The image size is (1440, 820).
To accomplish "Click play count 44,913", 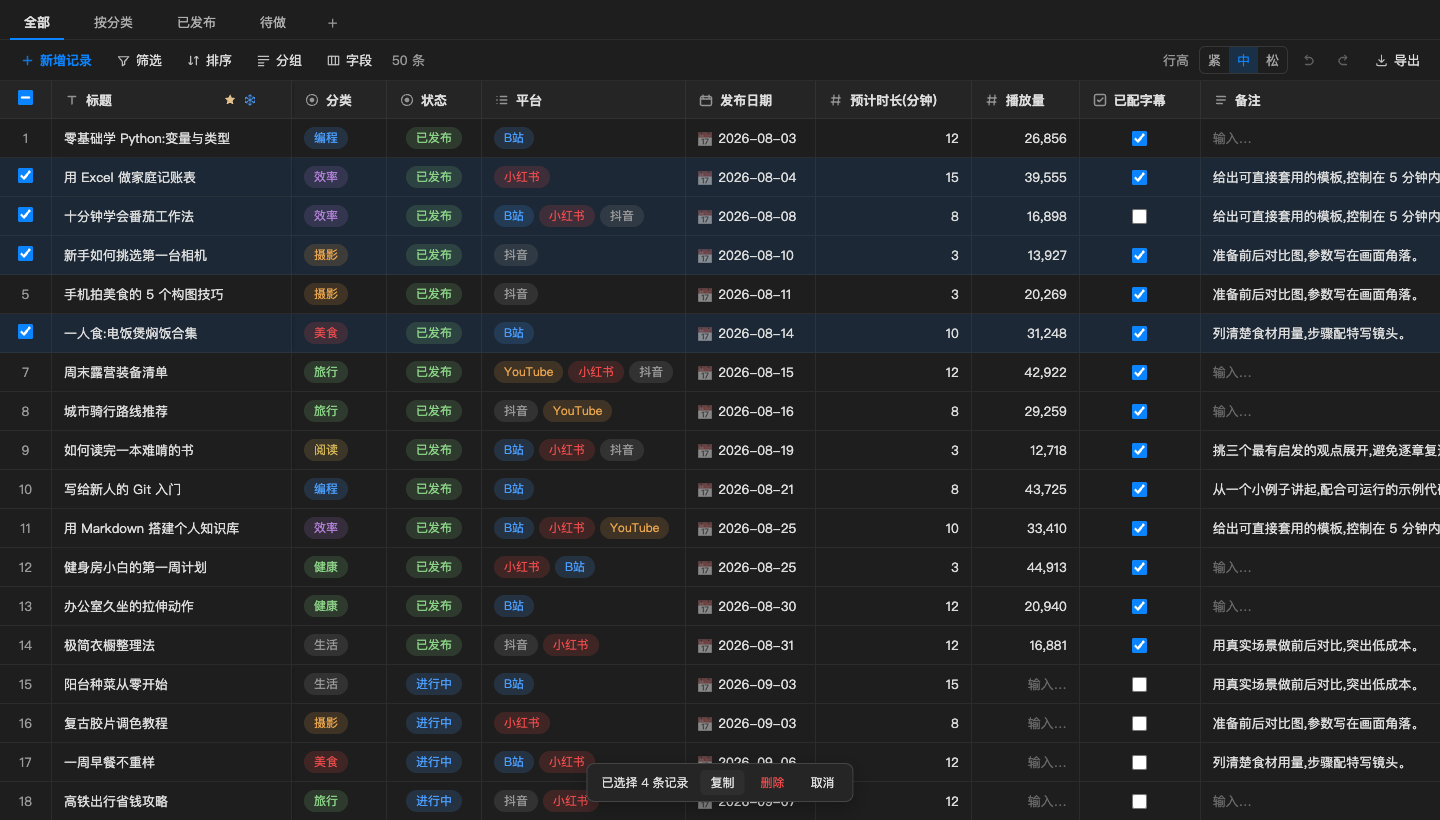I will pos(1047,568).
